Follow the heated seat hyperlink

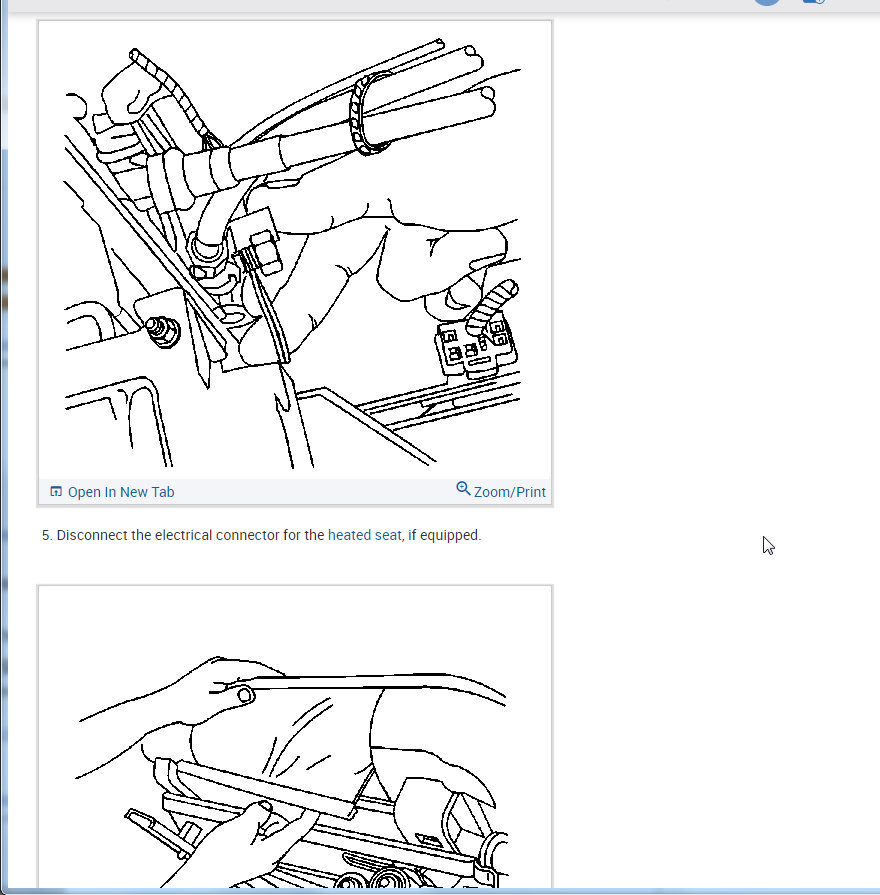[x=365, y=535]
